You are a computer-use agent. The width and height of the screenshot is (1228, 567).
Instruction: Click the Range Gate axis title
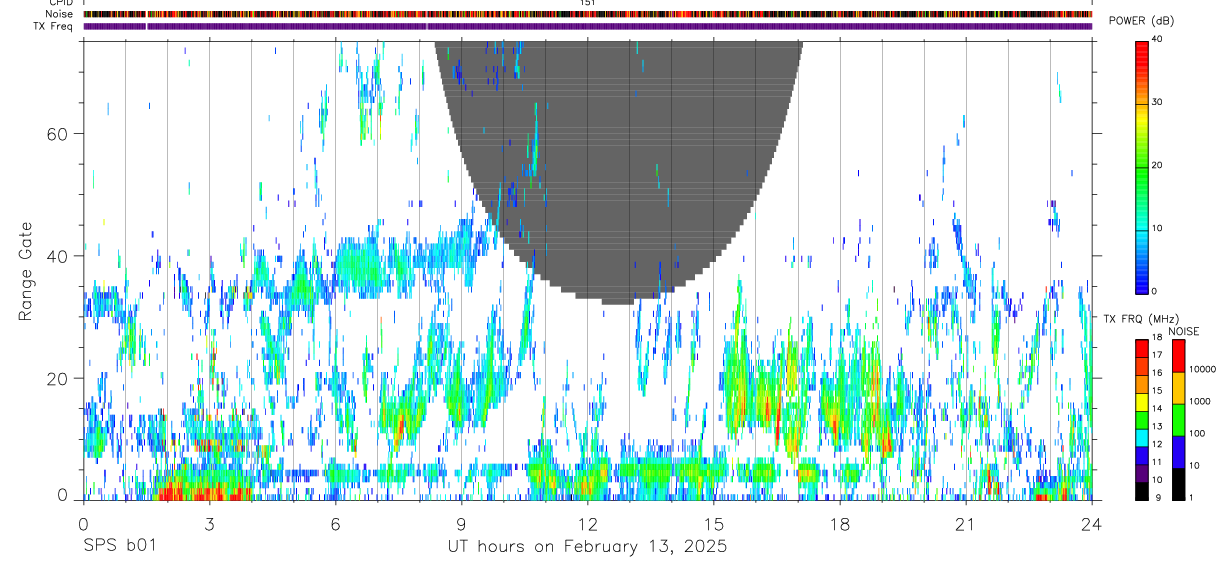pos(26,272)
